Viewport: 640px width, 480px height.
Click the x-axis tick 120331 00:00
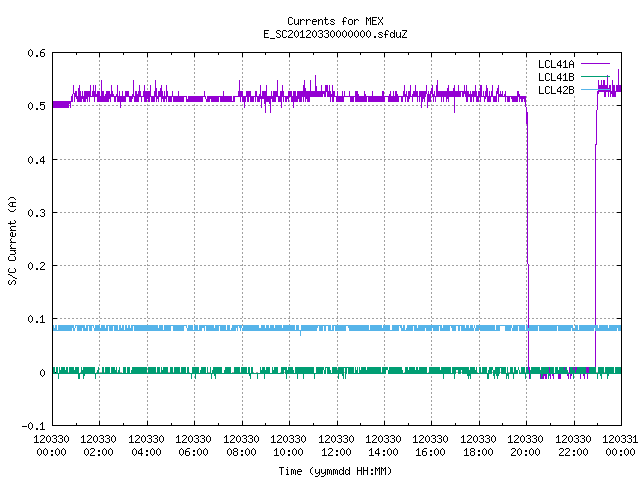[x=620, y=446]
